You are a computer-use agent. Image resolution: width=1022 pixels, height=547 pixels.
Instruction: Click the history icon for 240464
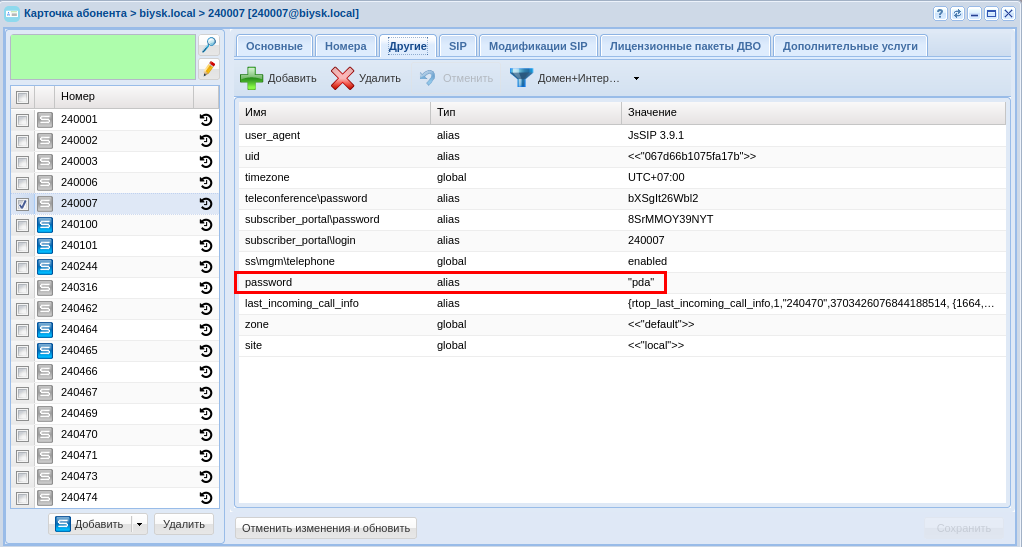206,330
